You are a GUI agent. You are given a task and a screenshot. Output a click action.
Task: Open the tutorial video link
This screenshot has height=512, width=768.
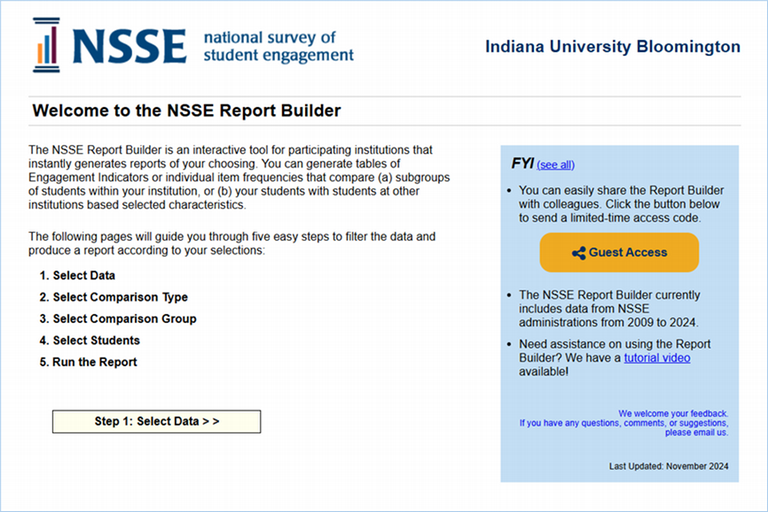click(657, 358)
